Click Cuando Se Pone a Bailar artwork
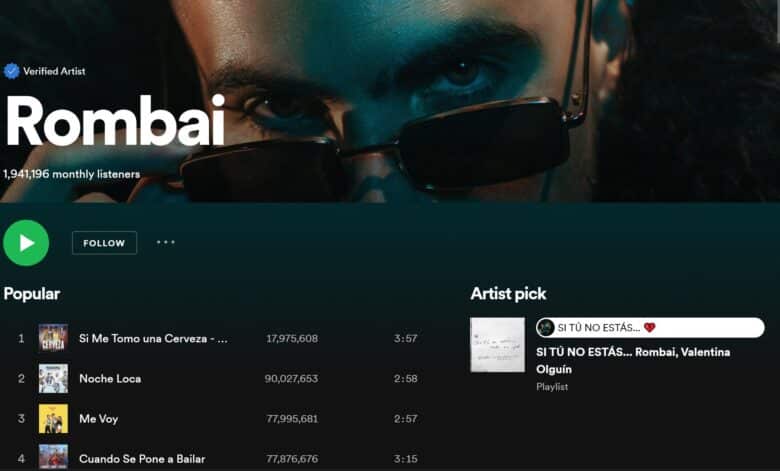780x471 pixels. coord(53,456)
